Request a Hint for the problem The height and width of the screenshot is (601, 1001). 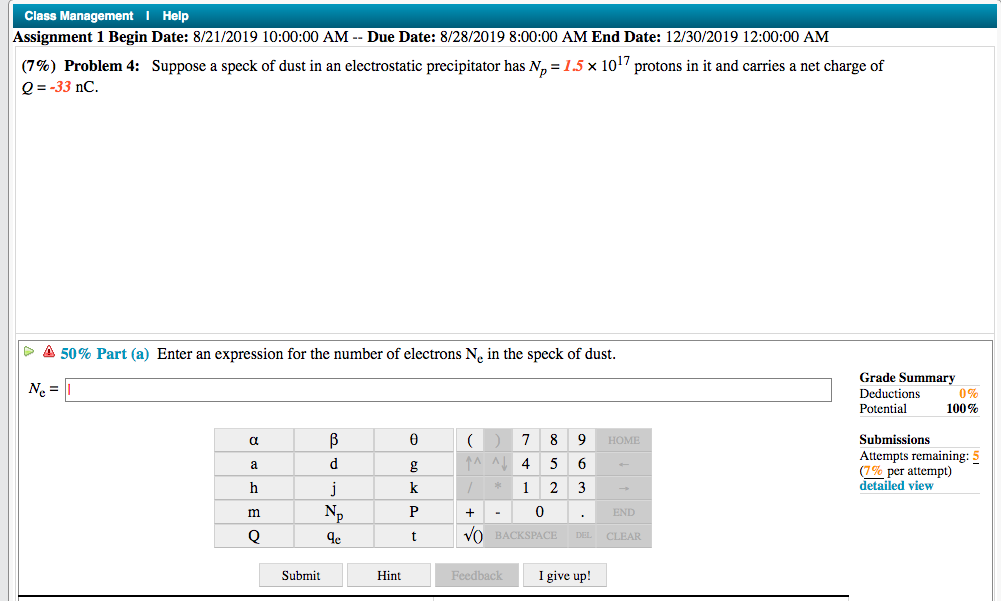389,575
